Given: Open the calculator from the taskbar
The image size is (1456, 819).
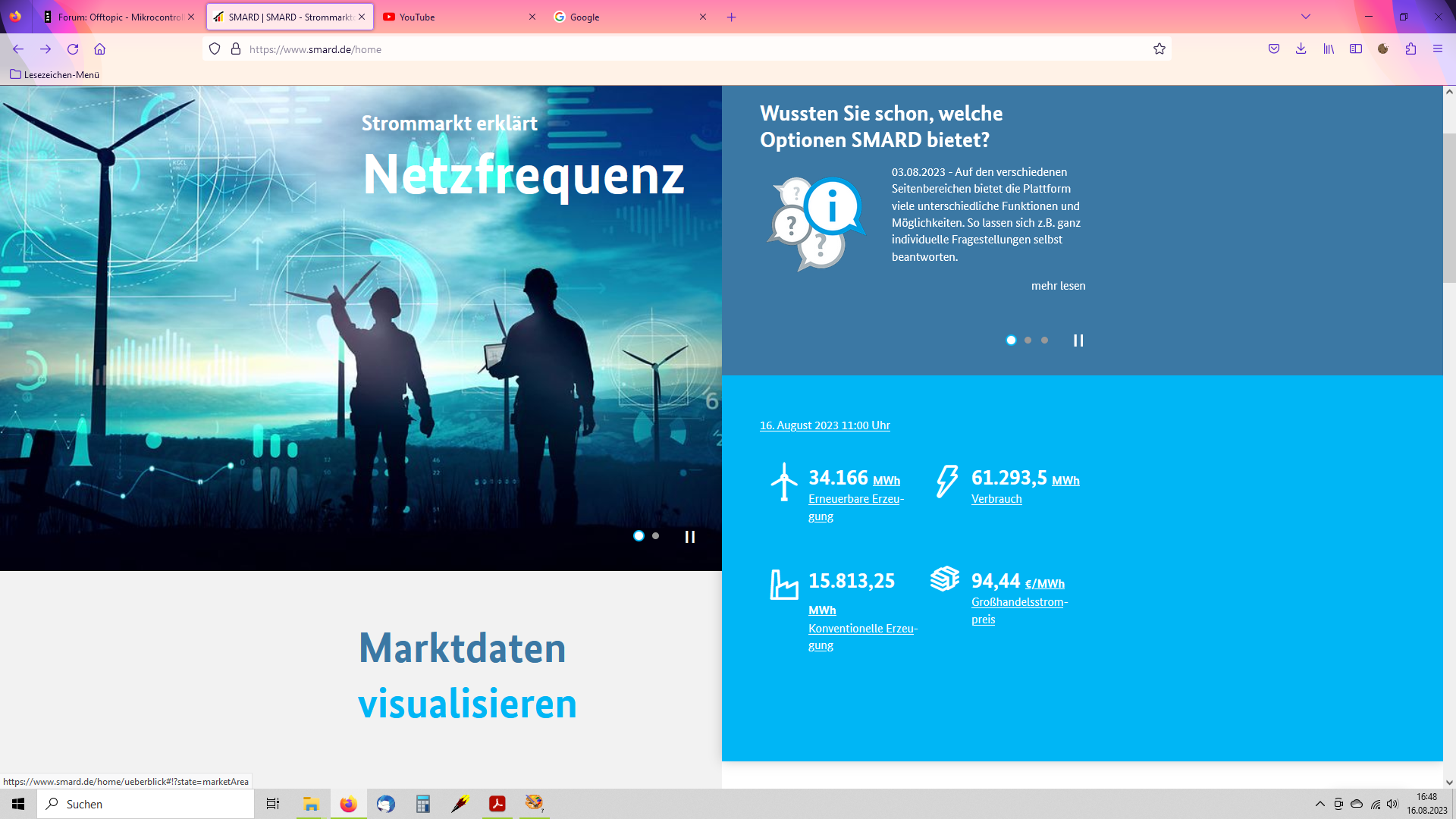Looking at the screenshot, I should click(x=423, y=804).
